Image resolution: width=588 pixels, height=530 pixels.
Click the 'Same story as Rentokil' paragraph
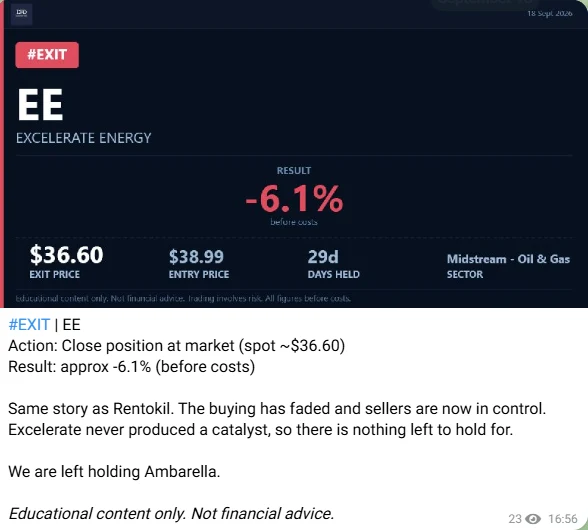click(277, 419)
